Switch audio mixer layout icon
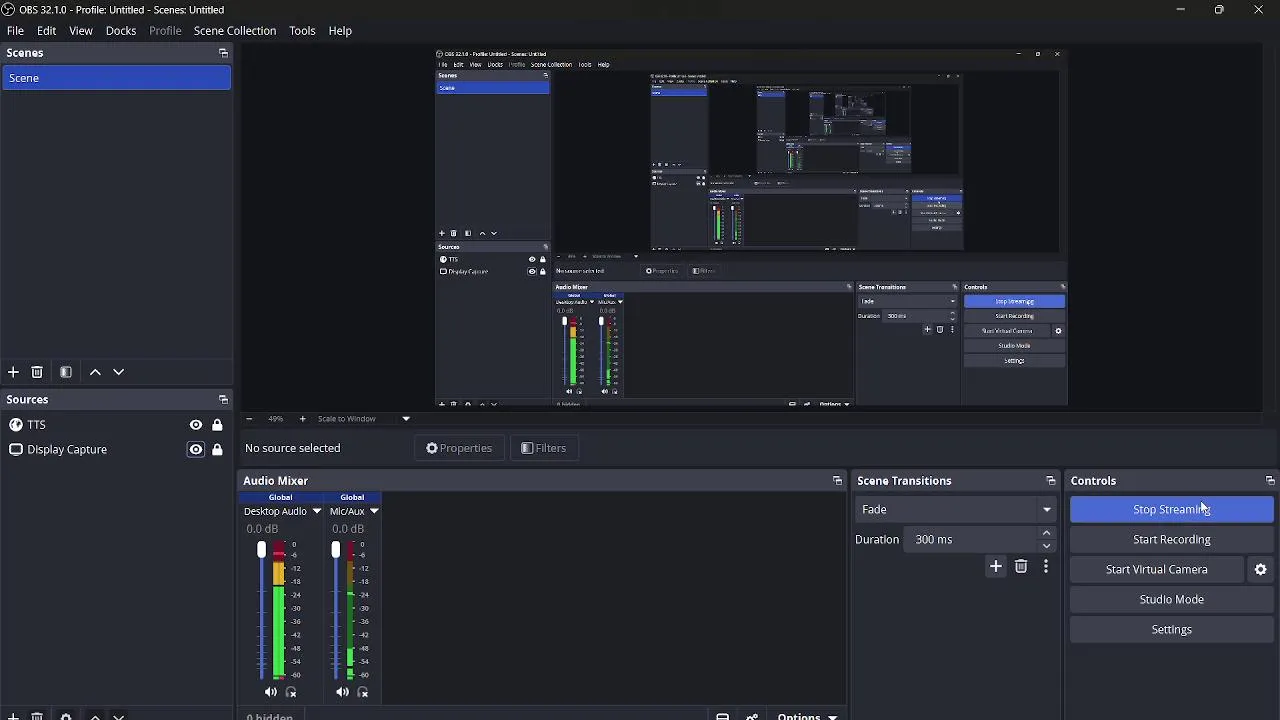Viewport: 1280px width, 720px height. [x=722, y=716]
